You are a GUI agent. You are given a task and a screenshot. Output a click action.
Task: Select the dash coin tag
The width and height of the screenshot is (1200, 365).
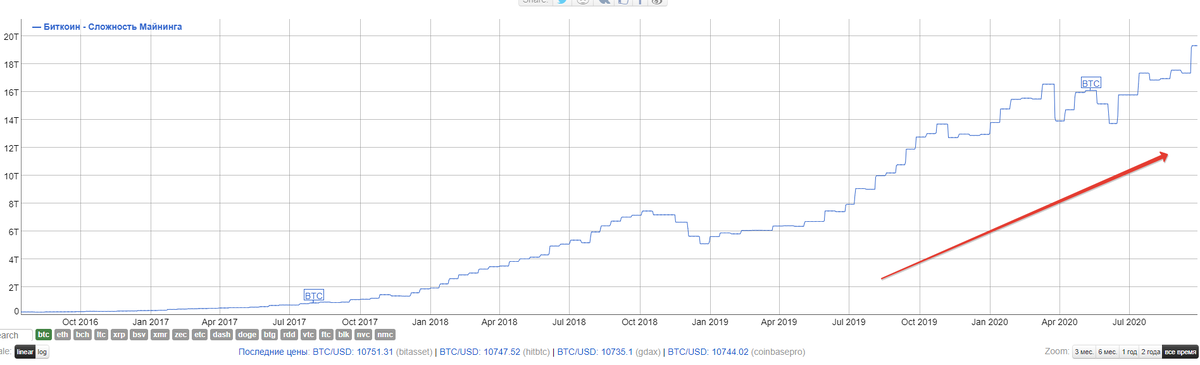(x=222, y=335)
